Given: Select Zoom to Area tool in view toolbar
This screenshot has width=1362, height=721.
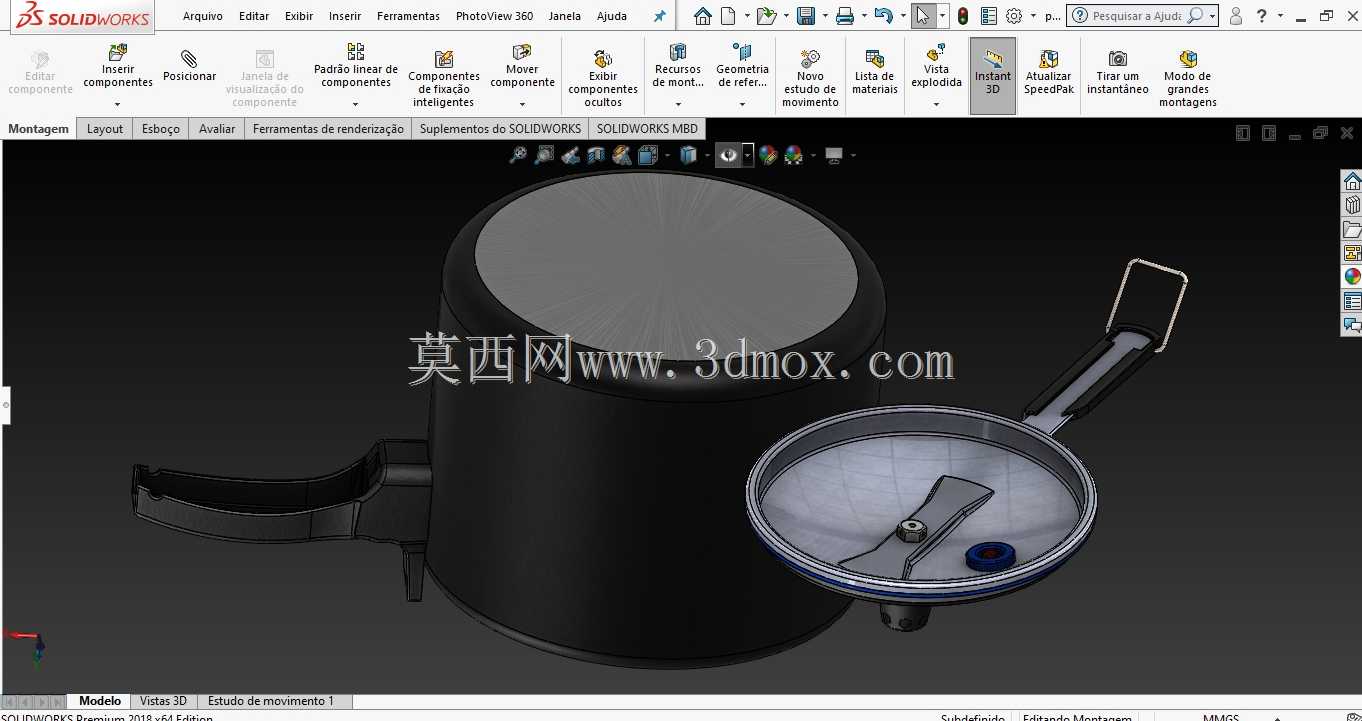Looking at the screenshot, I should click(544, 155).
